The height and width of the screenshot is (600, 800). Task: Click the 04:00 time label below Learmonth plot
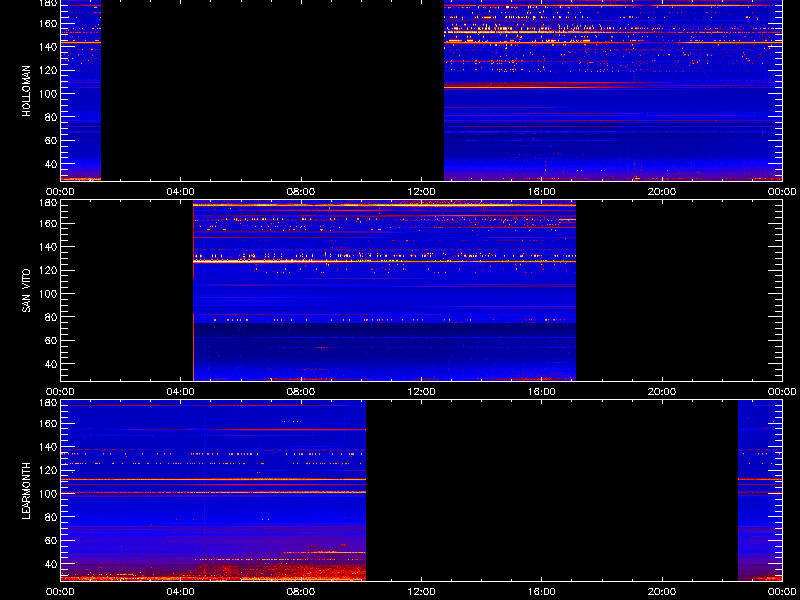pyautogui.click(x=181, y=592)
